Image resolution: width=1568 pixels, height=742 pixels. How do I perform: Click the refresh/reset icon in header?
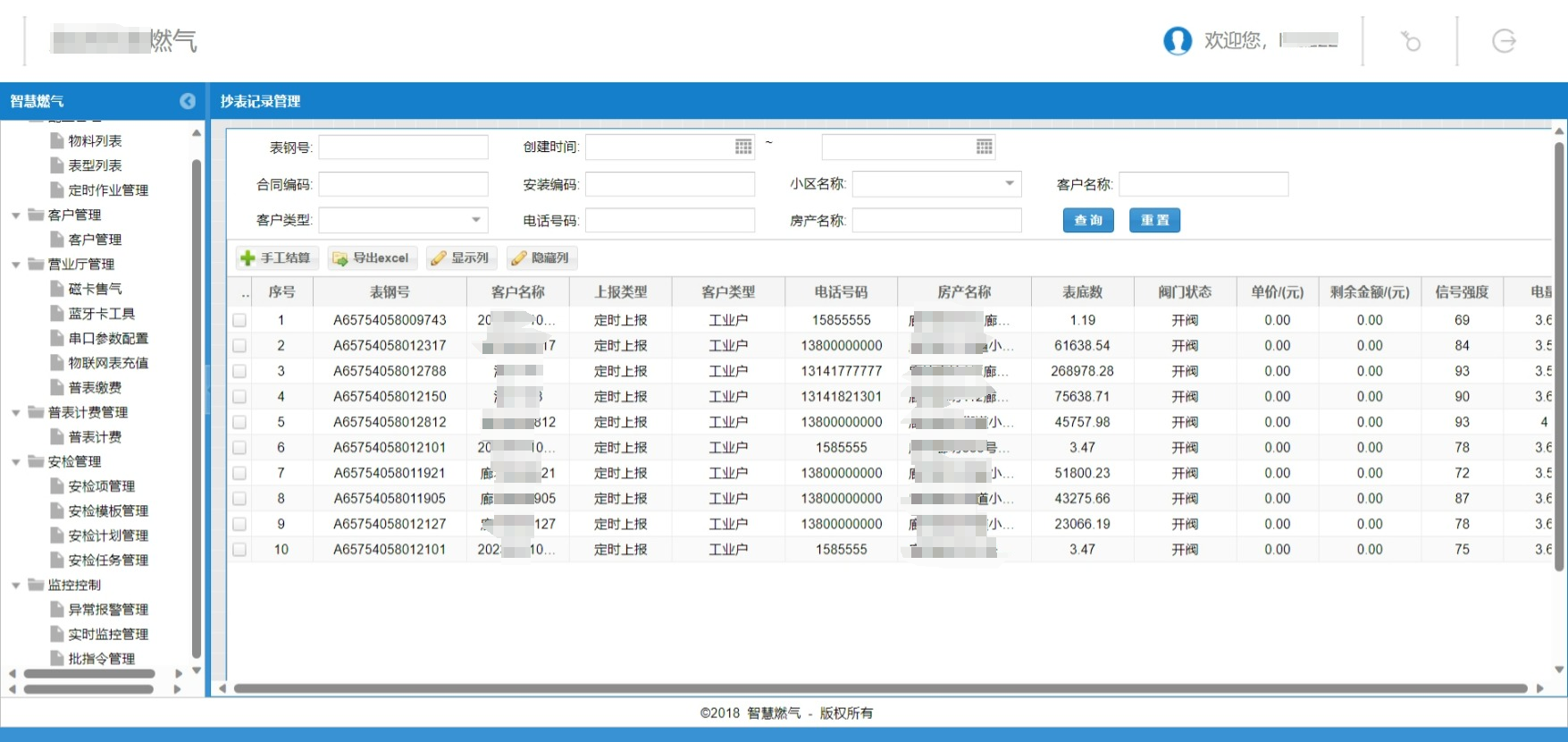[1411, 41]
